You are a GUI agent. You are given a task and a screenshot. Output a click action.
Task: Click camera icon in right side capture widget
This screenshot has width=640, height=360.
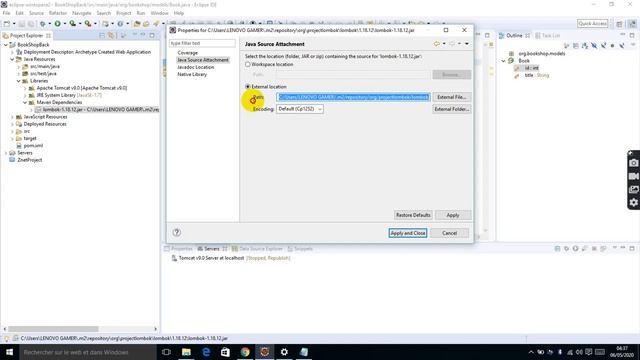point(633,163)
